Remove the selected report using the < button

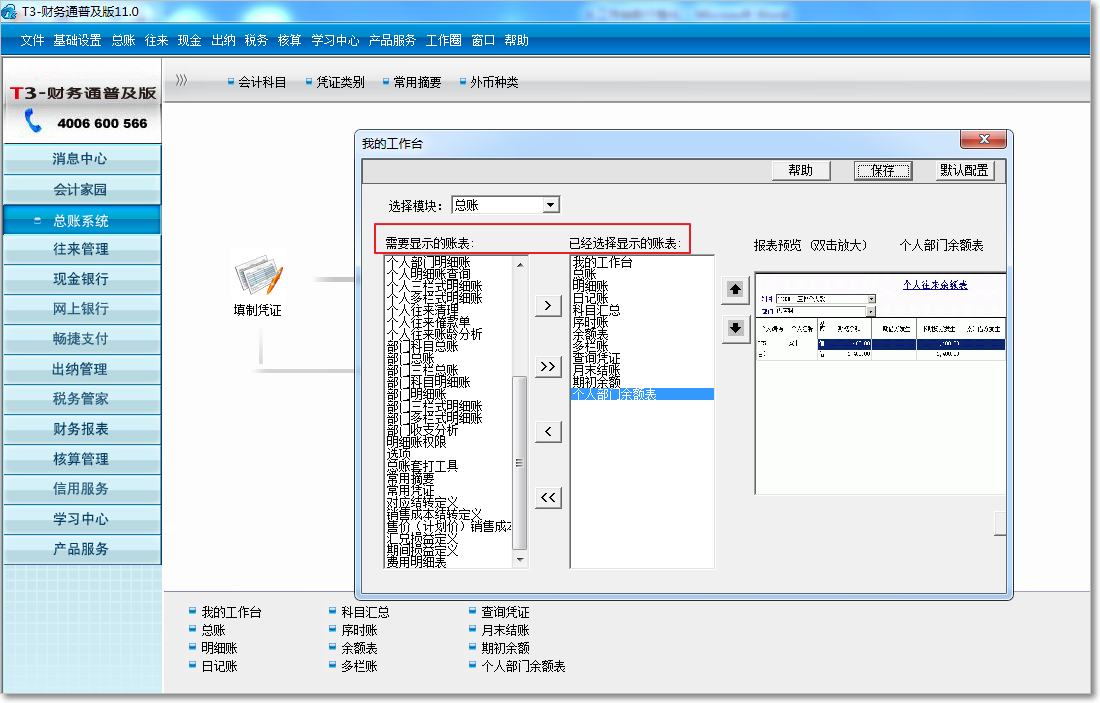(548, 432)
